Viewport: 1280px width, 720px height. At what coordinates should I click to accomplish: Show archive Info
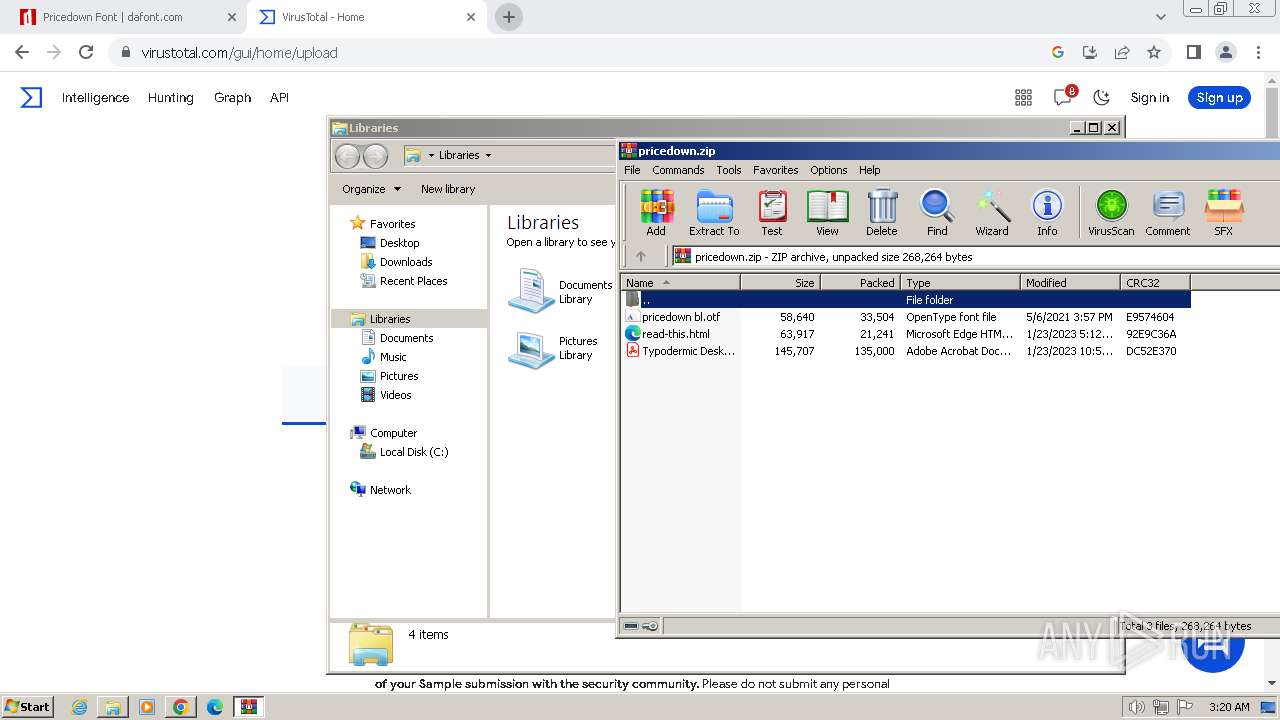pyautogui.click(x=1047, y=212)
